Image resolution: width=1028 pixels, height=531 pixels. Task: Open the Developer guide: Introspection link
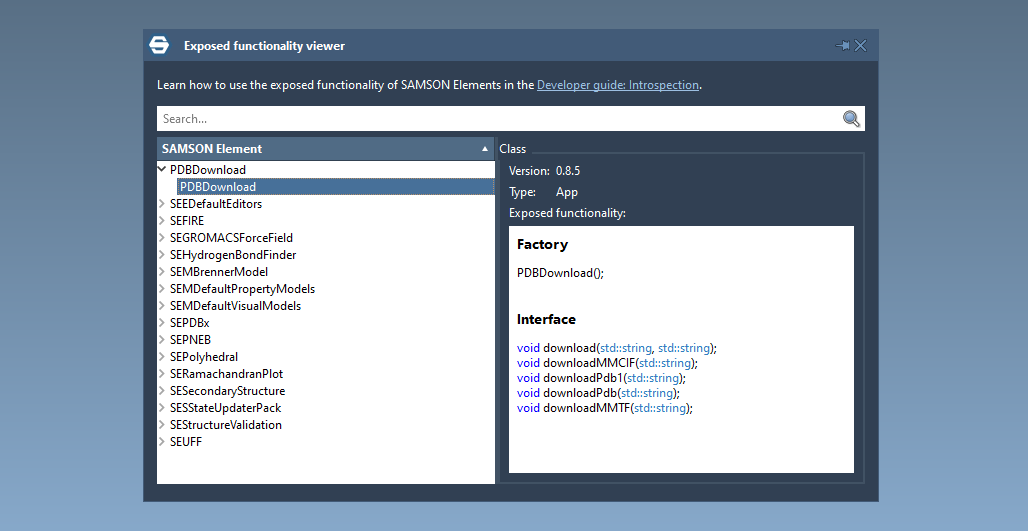click(617, 85)
